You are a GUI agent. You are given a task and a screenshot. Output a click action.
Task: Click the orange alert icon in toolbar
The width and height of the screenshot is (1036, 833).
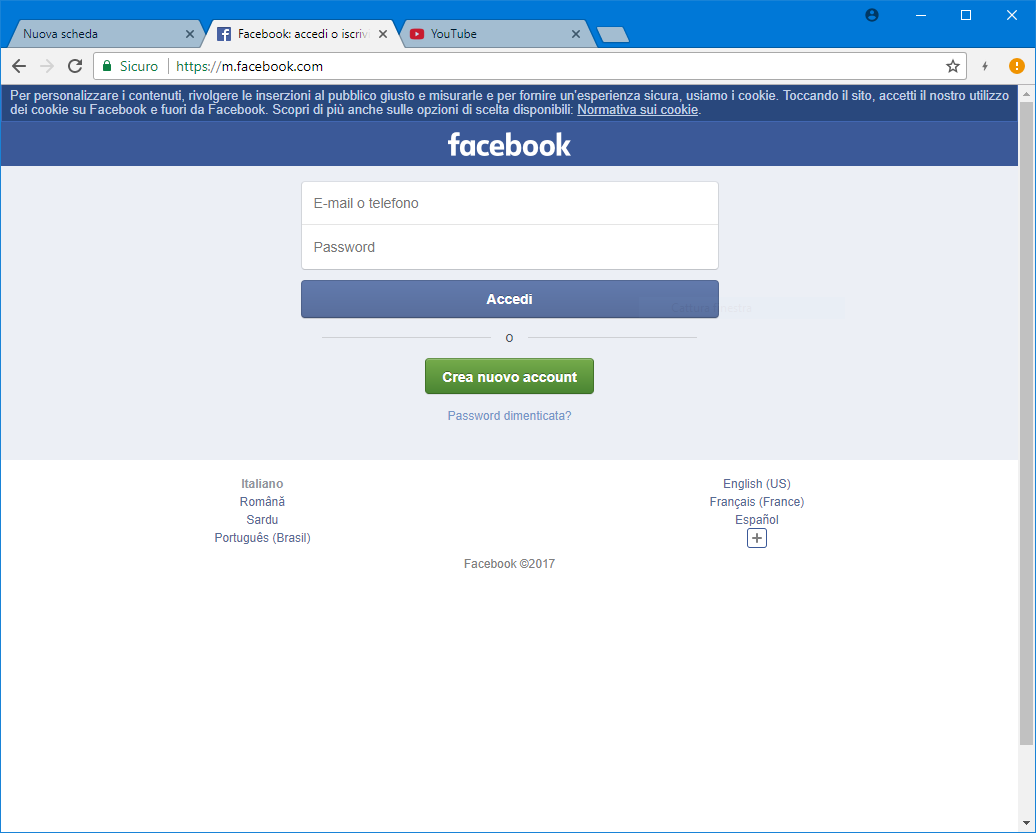click(x=1017, y=66)
